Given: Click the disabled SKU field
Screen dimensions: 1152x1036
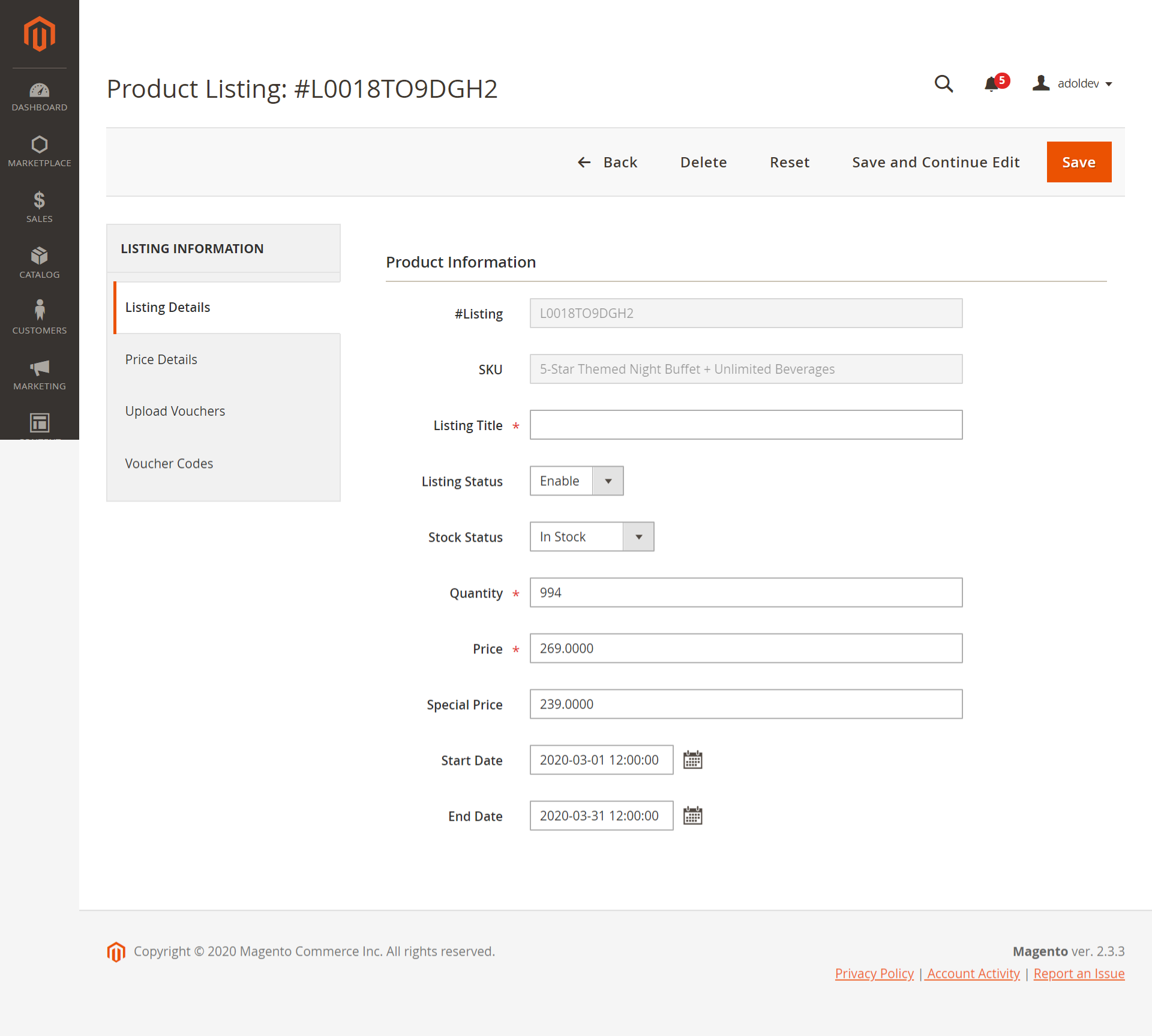Looking at the screenshot, I should point(746,370).
